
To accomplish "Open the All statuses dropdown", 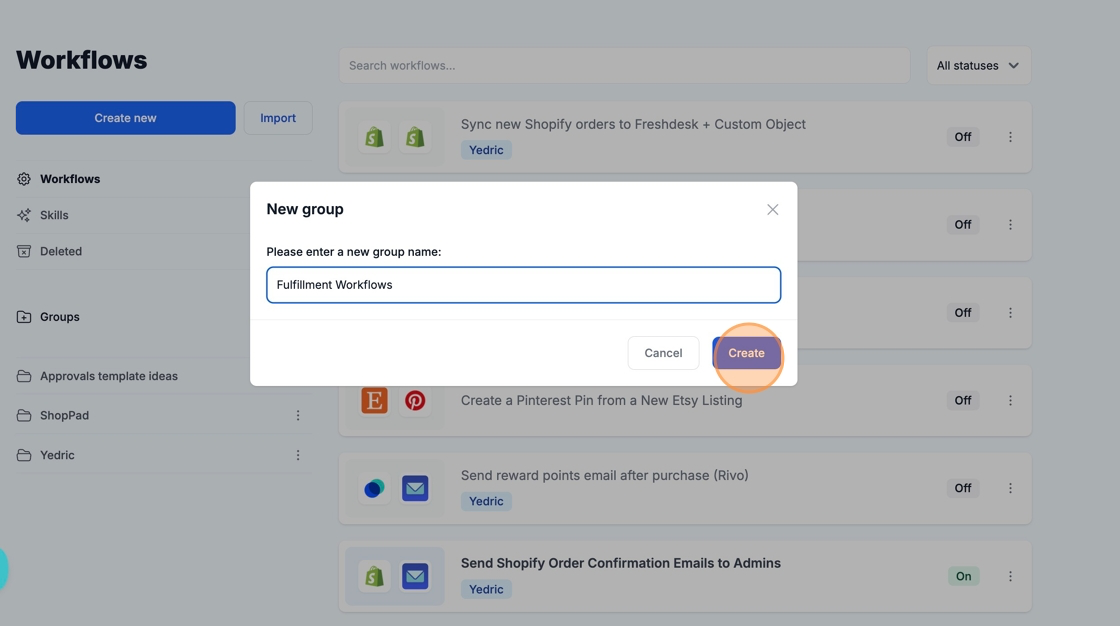I will tap(978, 66).
